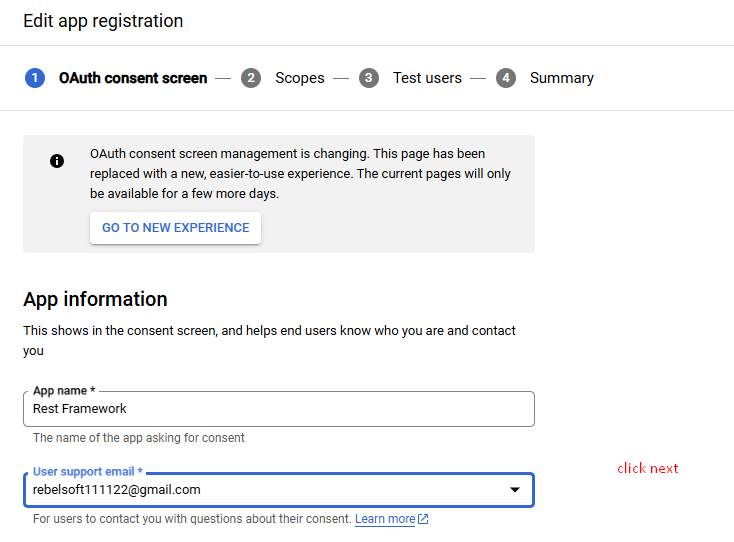Click the Edit app registration page title

[103, 20]
